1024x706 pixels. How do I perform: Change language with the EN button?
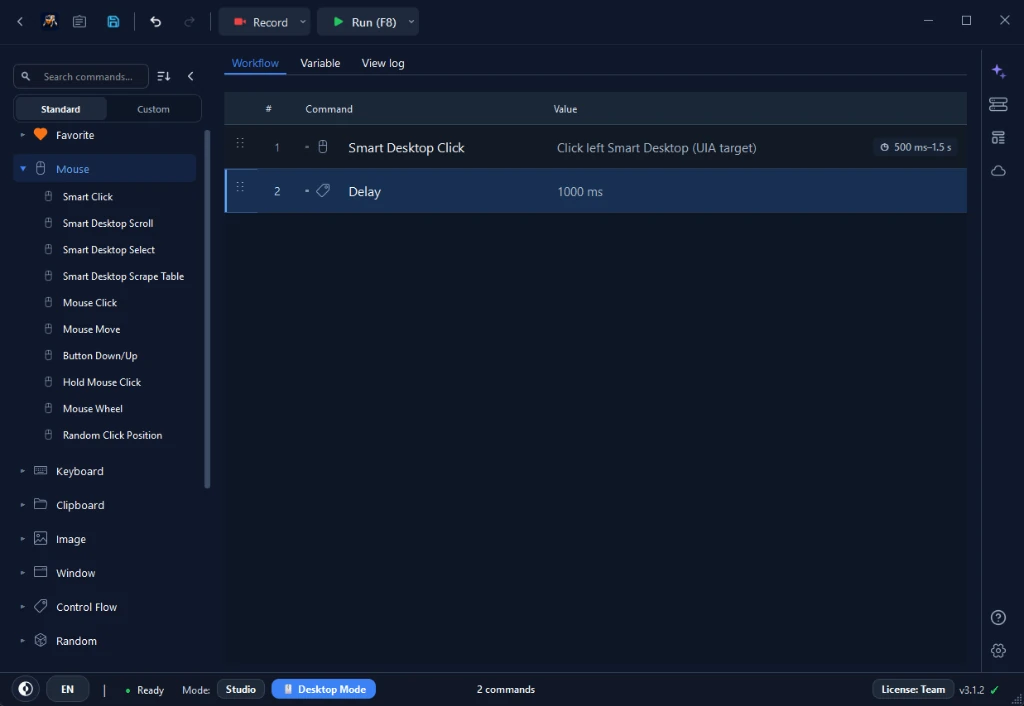pos(67,689)
